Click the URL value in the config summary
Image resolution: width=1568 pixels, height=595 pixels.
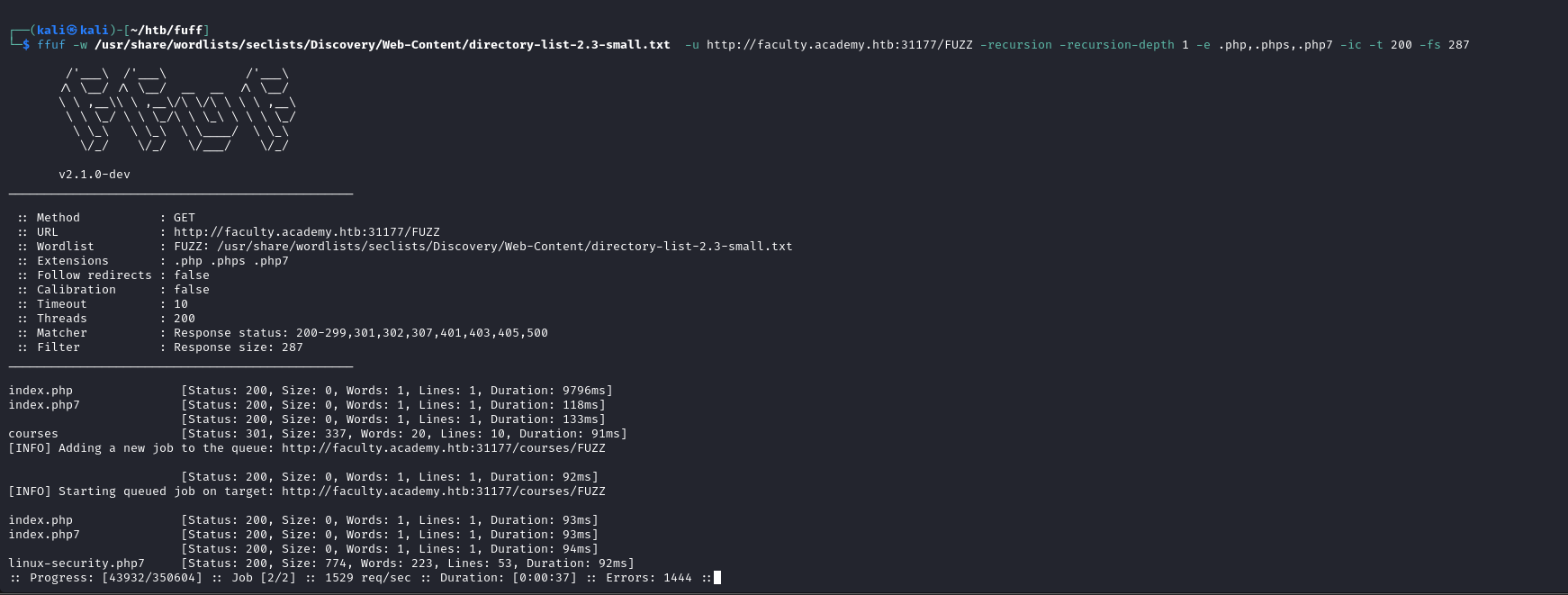[x=306, y=232]
